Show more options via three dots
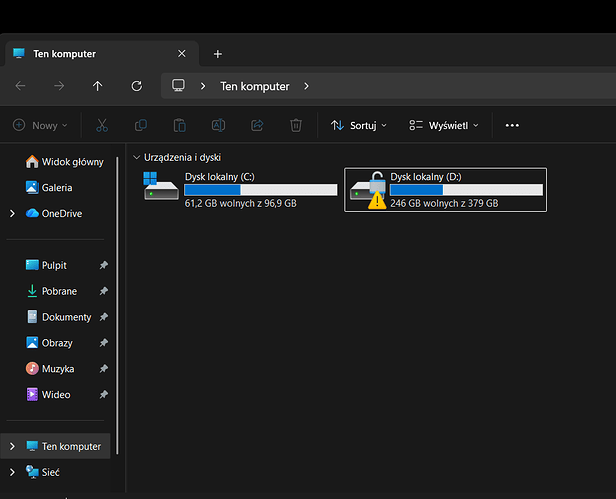616x499 pixels. click(512, 125)
